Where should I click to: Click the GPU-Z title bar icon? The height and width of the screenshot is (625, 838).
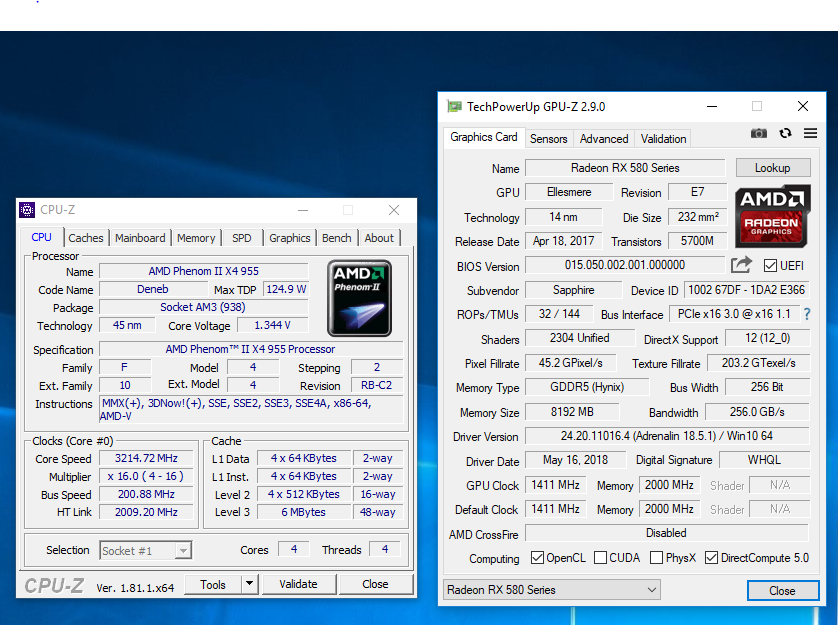click(454, 106)
